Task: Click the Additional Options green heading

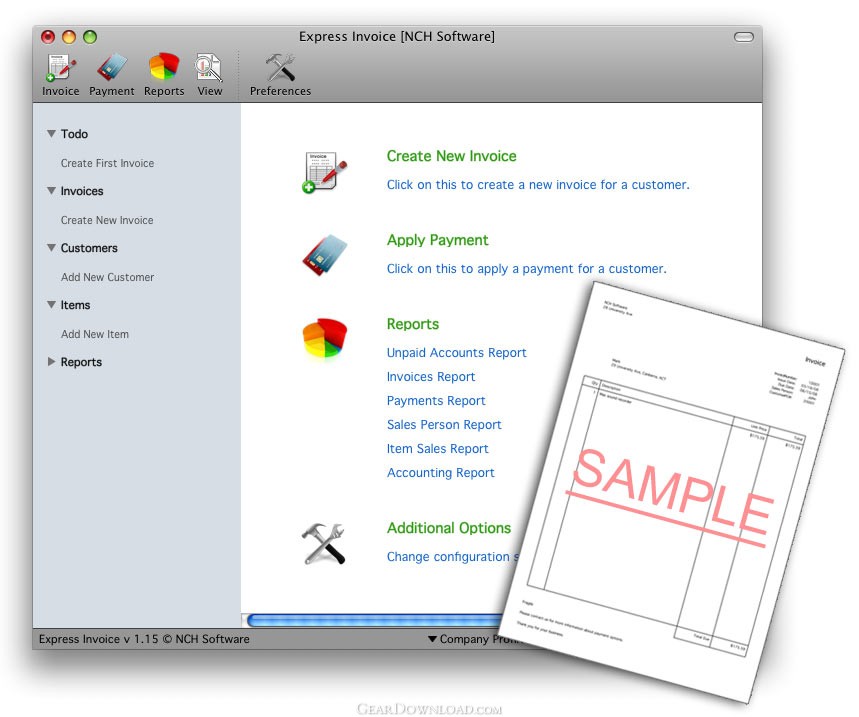Action: pyautogui.click(x=449, y=528)
